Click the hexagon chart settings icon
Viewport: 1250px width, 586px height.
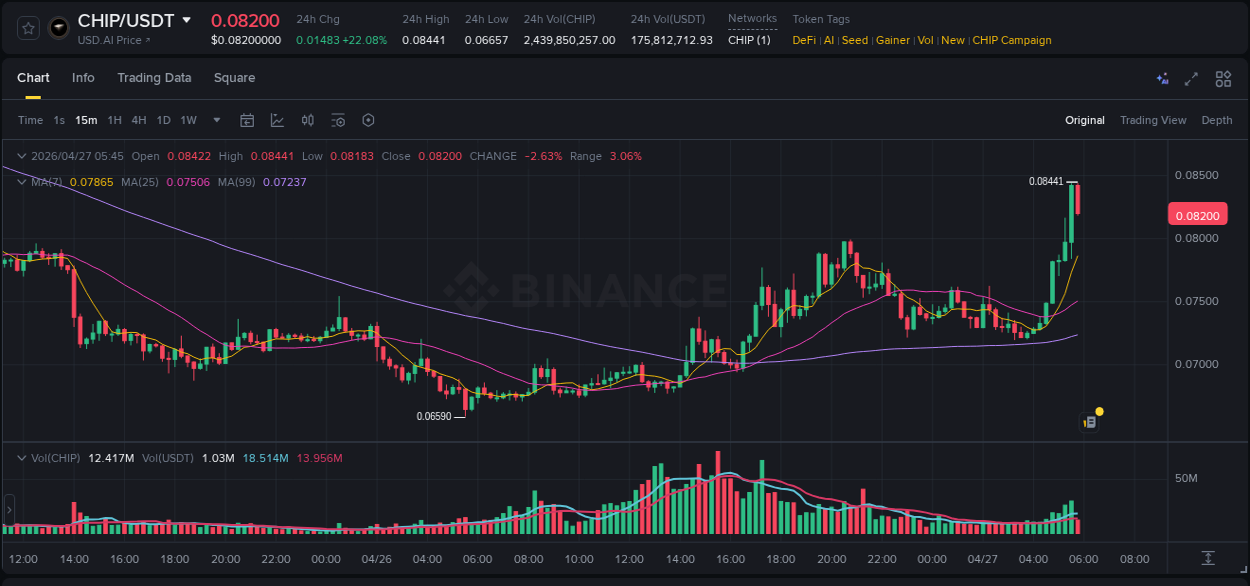tap(368, 120)
